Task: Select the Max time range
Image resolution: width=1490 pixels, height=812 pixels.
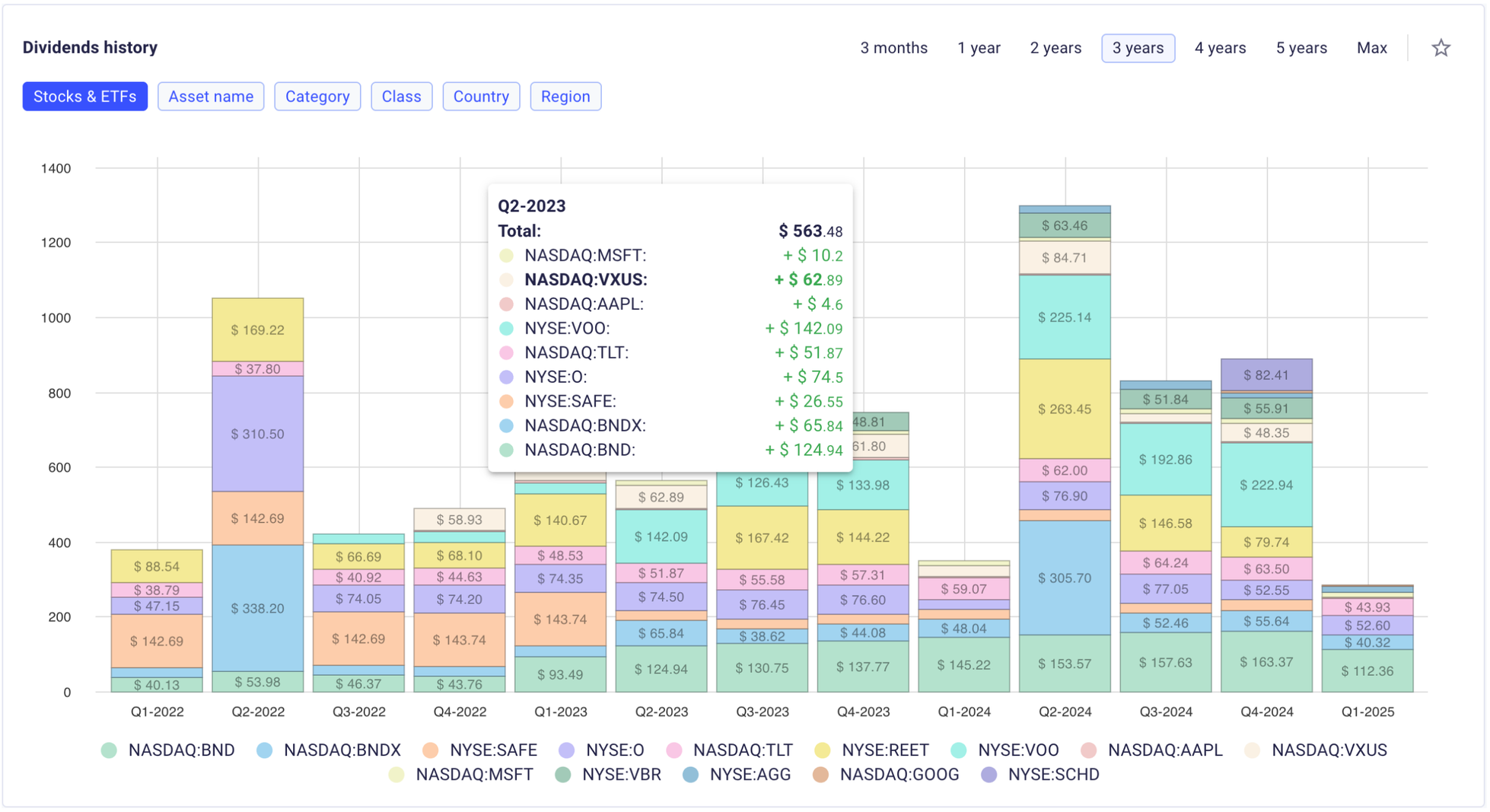Action: [1371, 48]
